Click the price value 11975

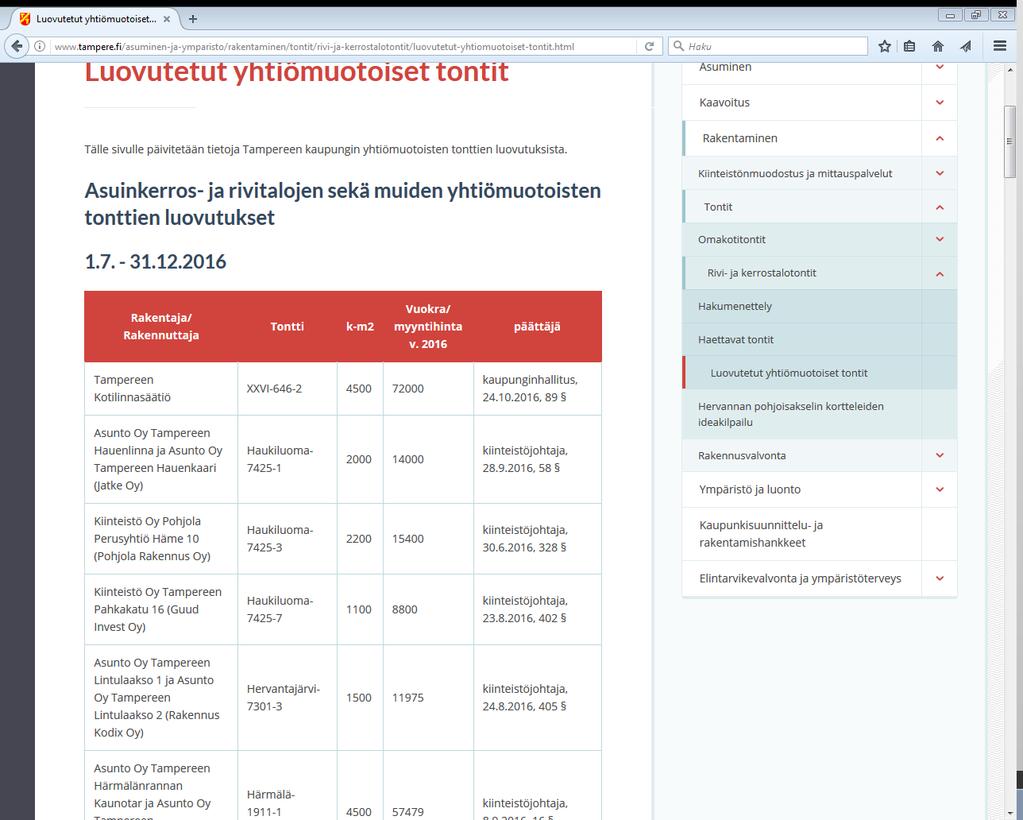click(408, 697)
